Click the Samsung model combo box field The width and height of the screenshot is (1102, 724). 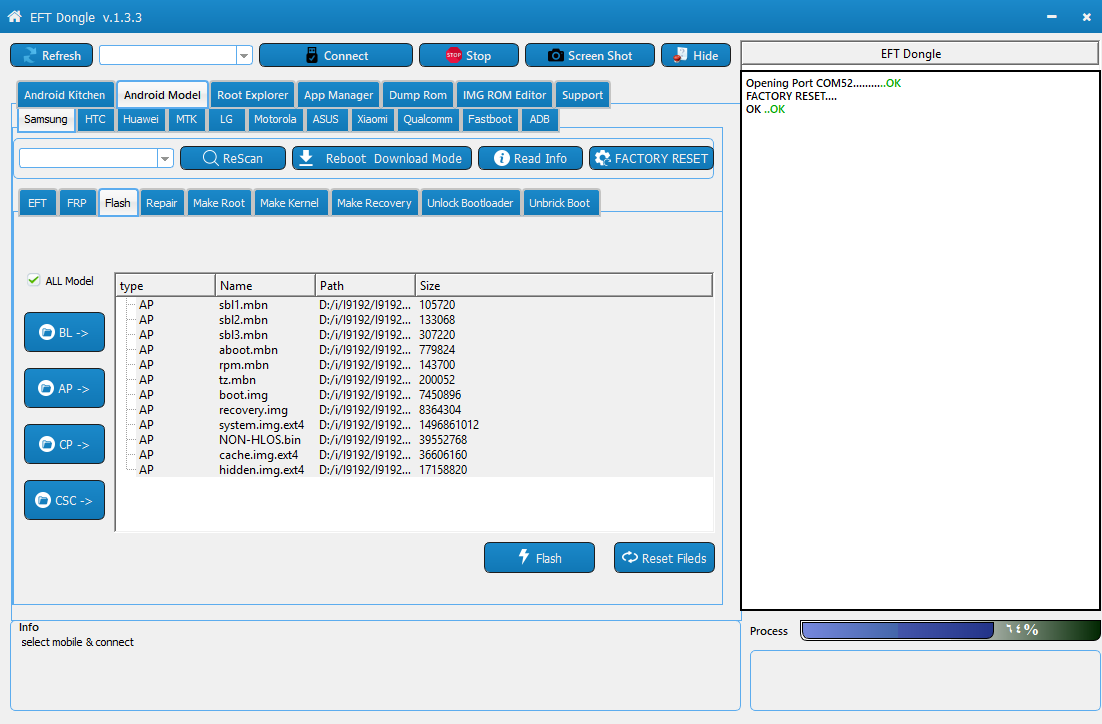(89, 158)
